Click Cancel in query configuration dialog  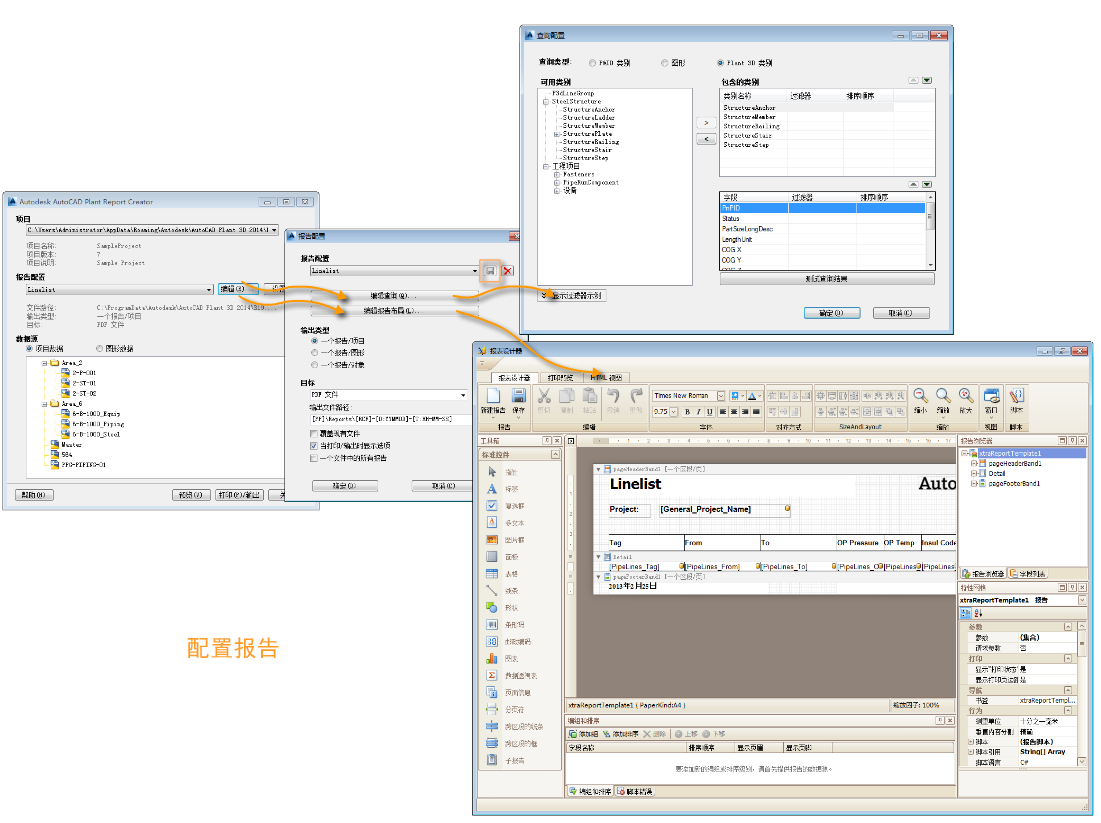pyautogui.click(x=901, y=313)
